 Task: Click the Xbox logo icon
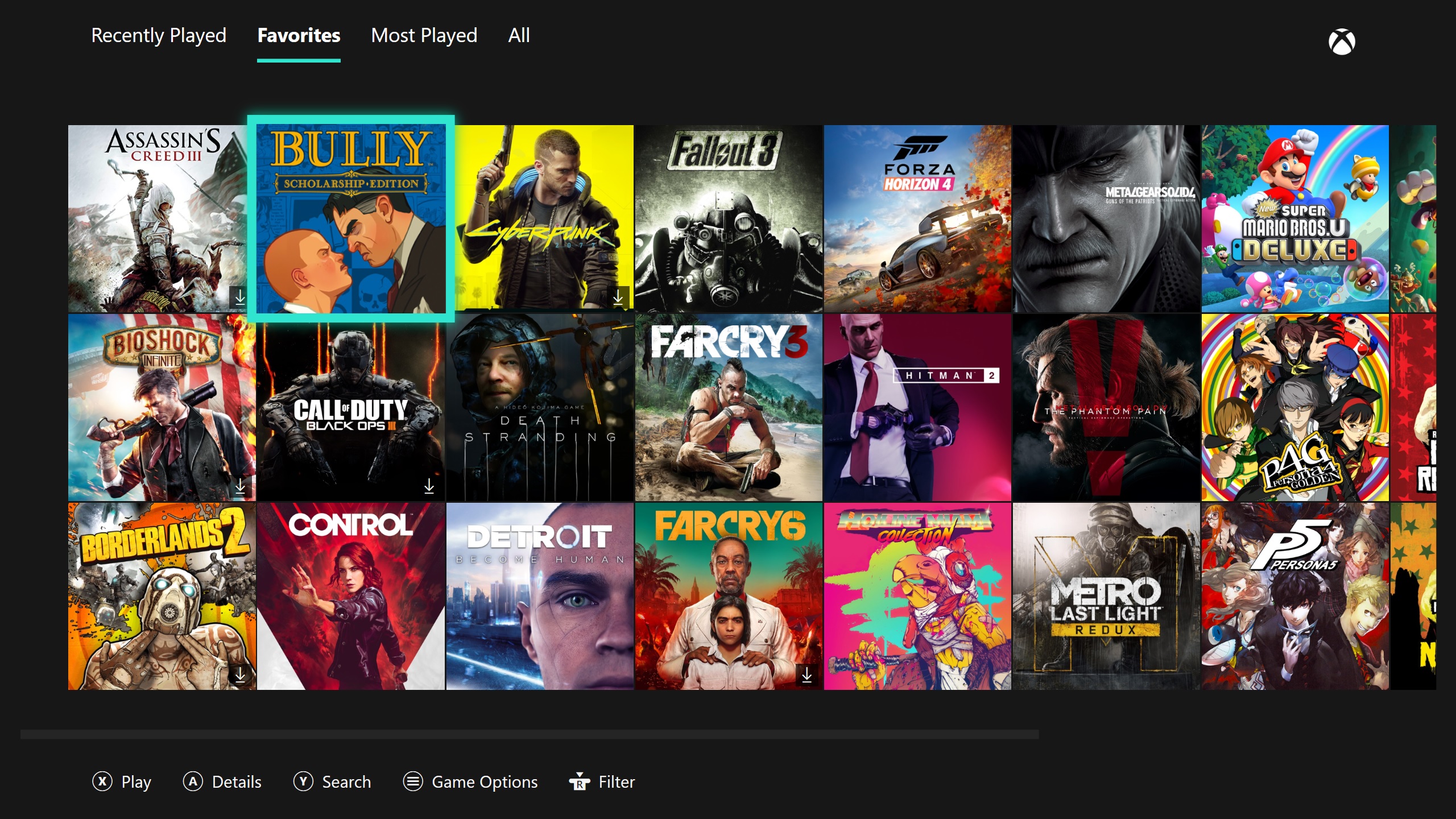(x=1342, y=42)
